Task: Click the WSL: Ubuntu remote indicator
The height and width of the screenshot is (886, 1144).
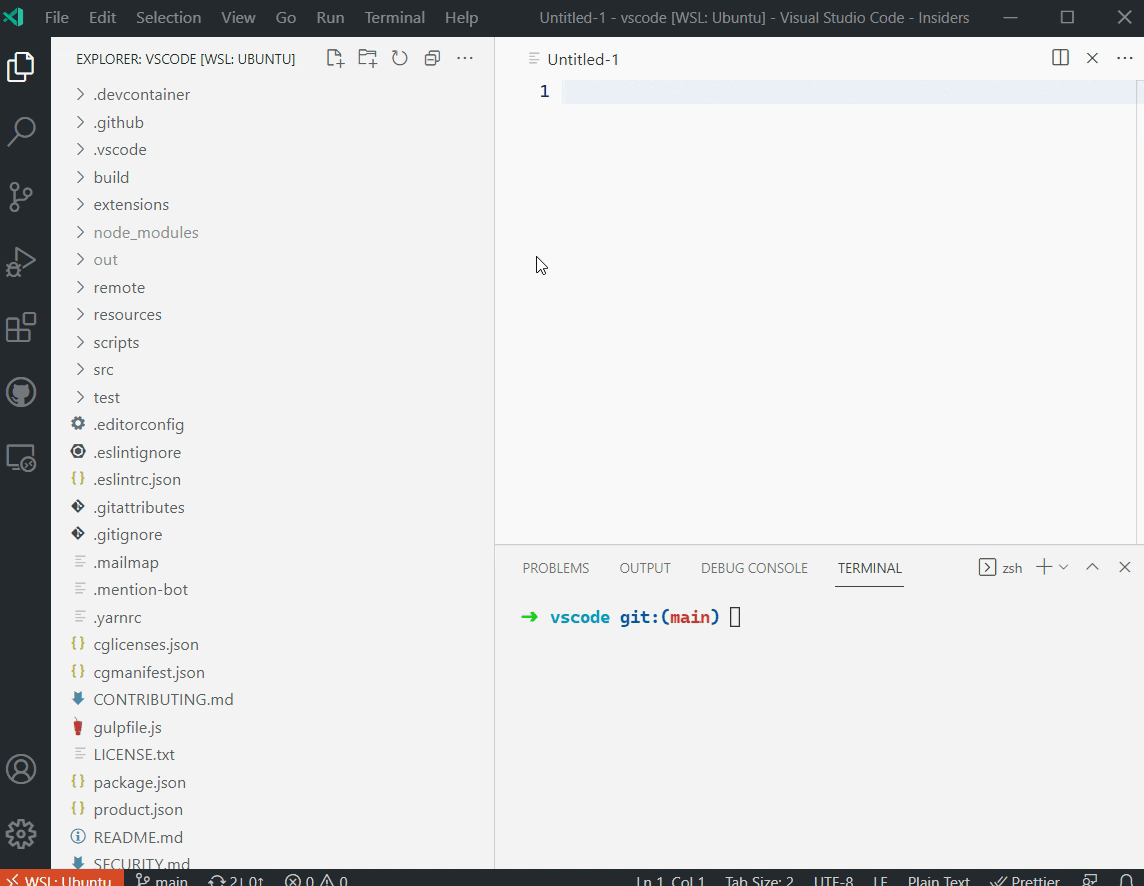Action: click(62, 879)
